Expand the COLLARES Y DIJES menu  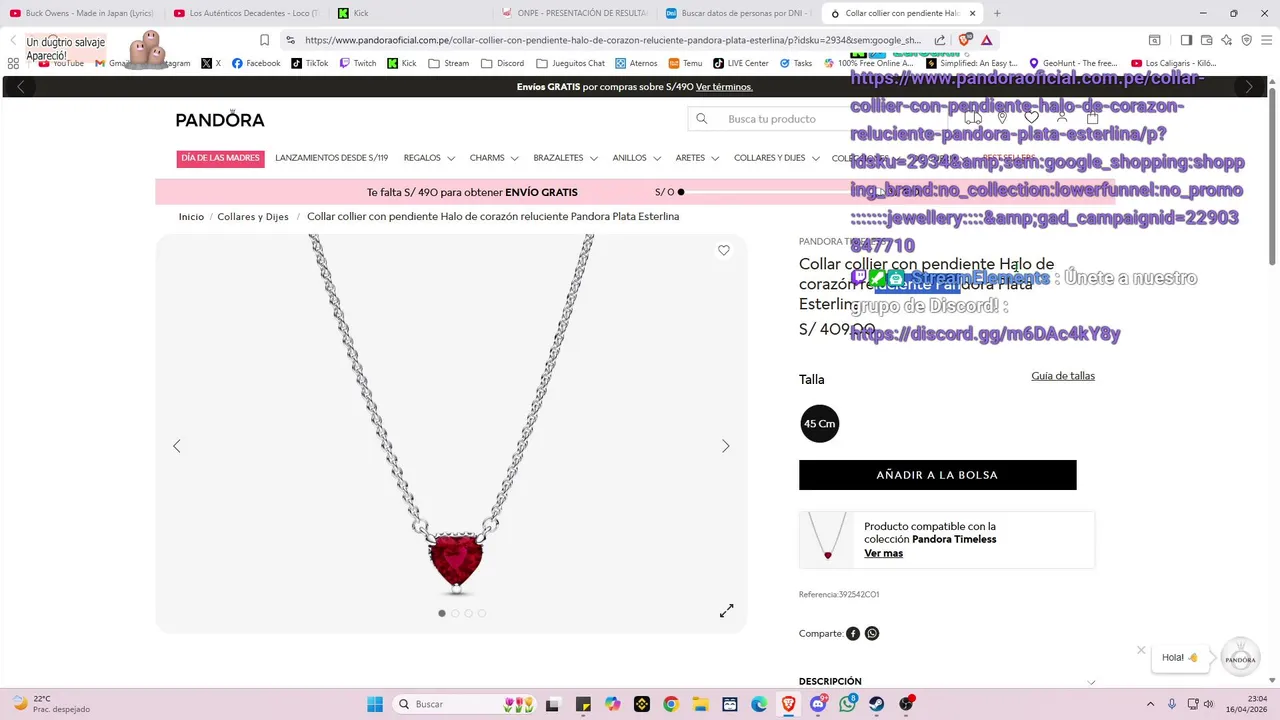point(777,158)
